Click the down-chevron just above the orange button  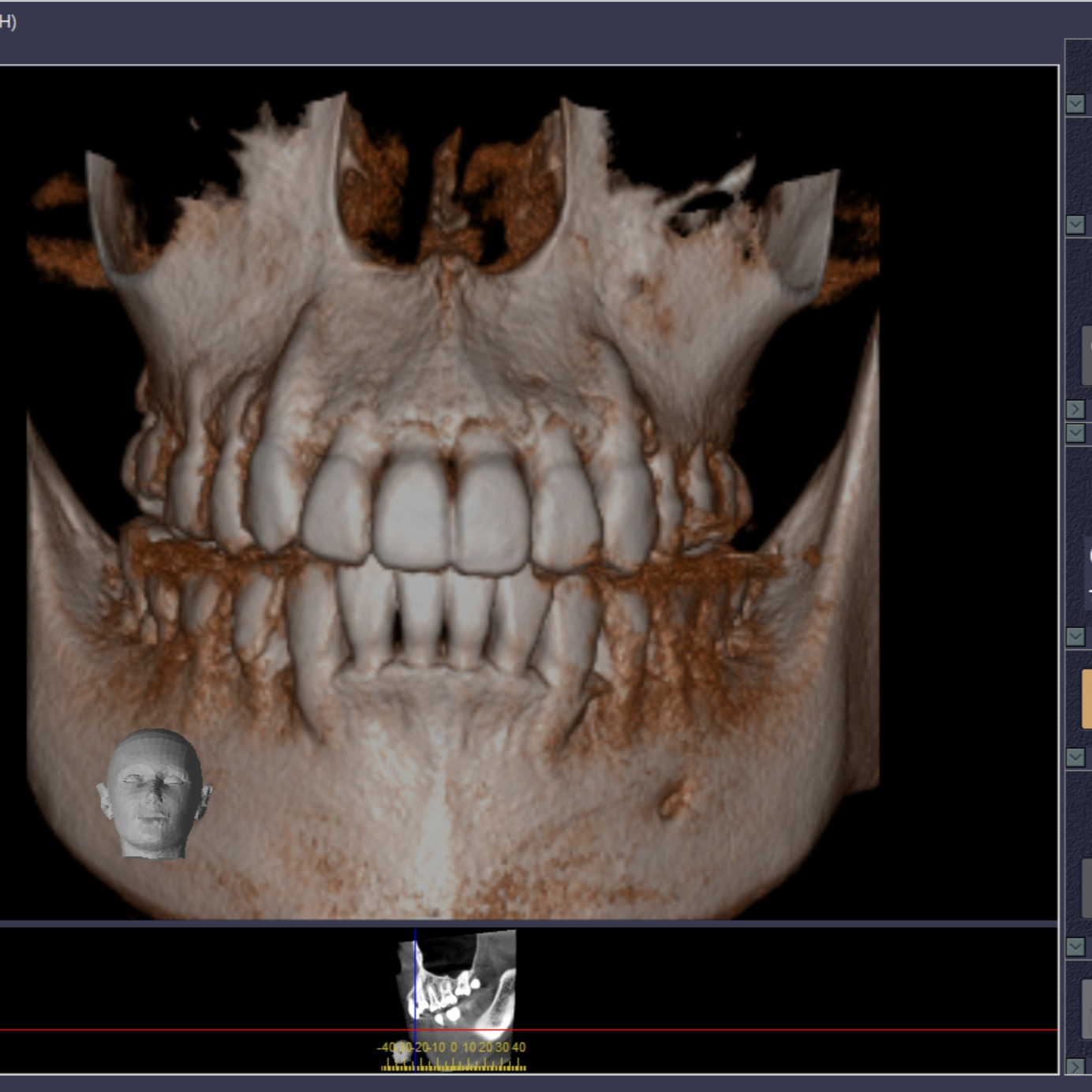(1075, 636)
